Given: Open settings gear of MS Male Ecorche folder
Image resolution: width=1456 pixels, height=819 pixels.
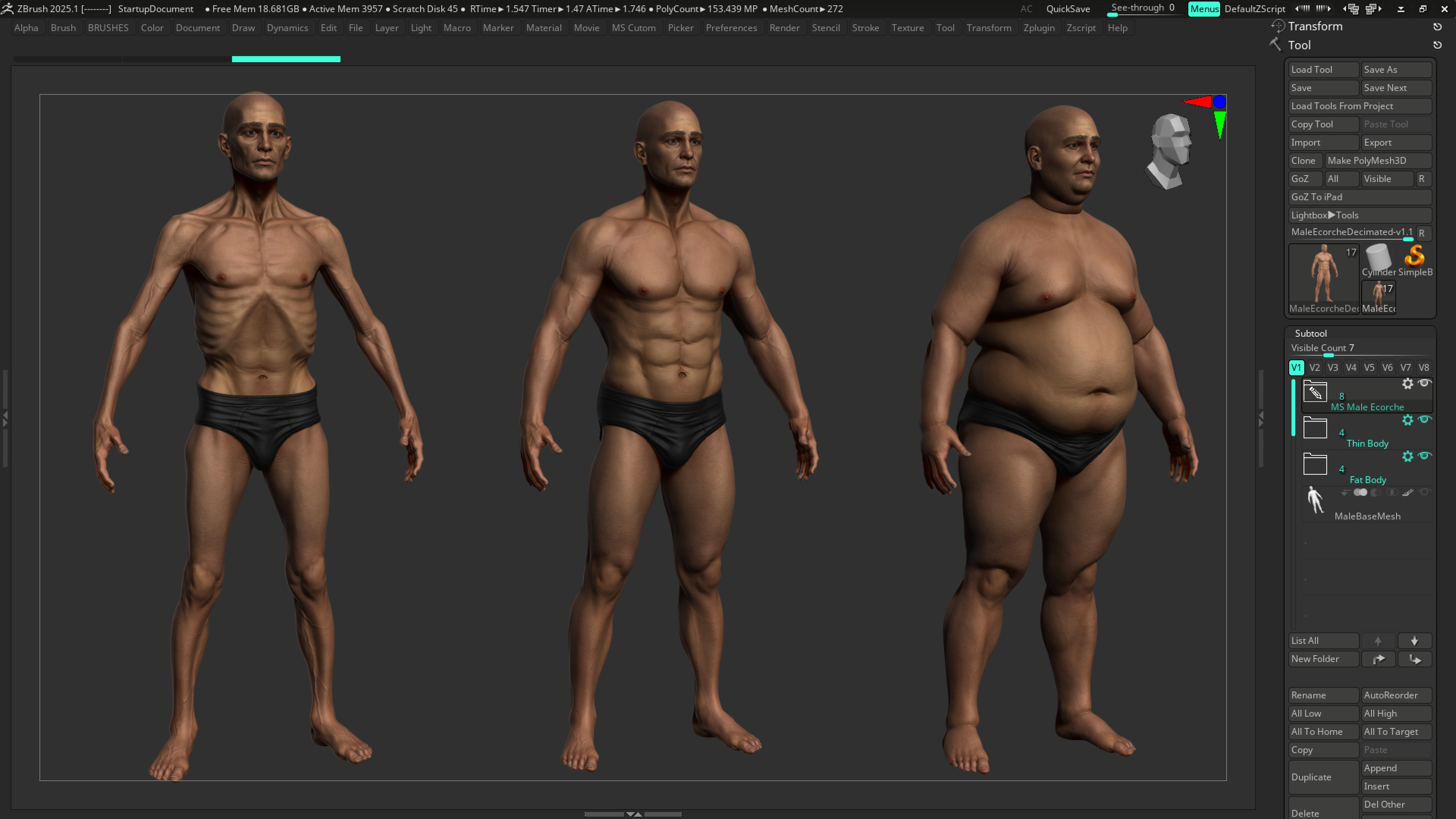Looking at the screenshot, I should click(1407, 384).
